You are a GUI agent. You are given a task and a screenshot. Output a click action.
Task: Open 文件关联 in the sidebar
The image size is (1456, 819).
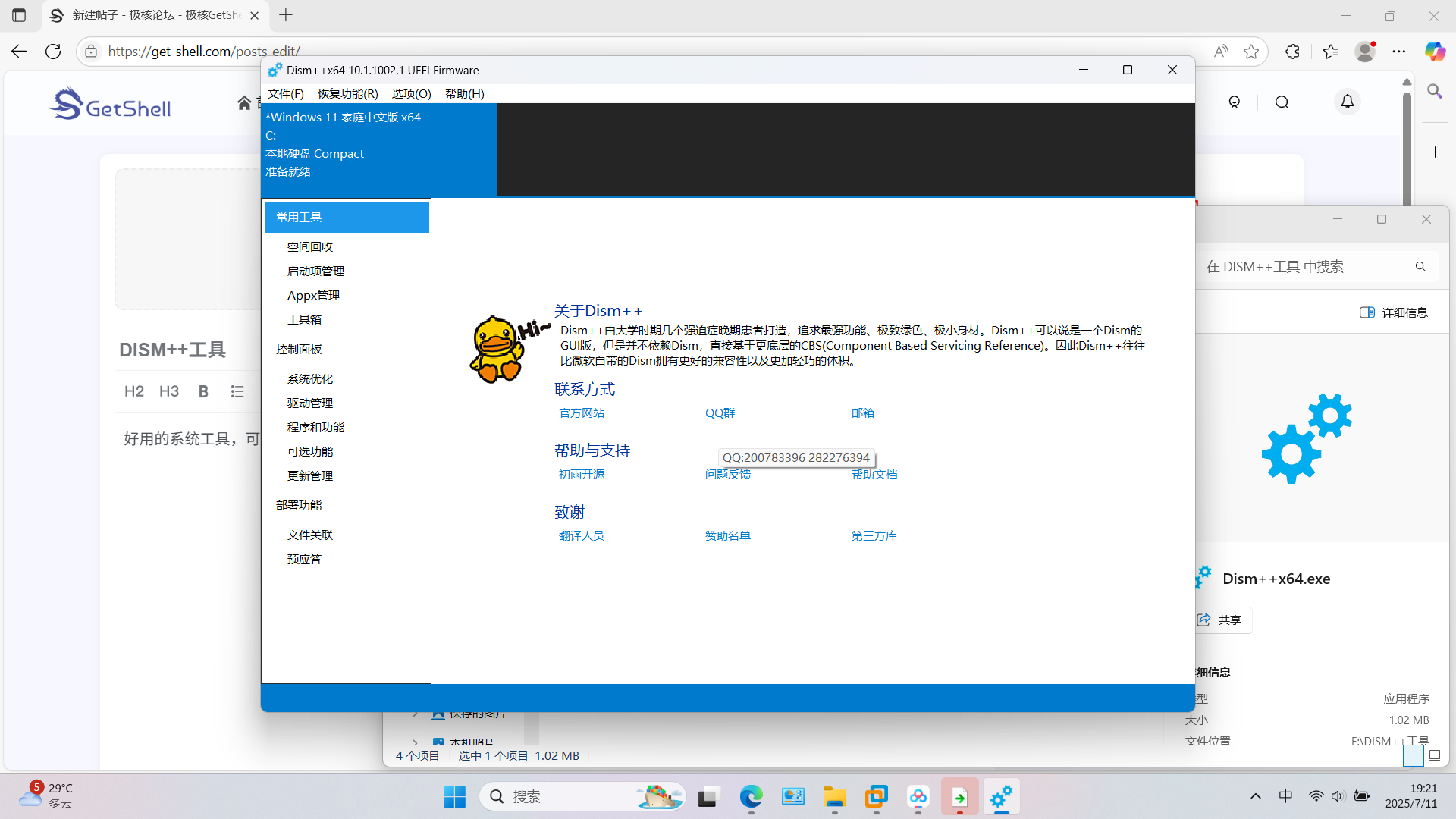(x=310, y=535)
